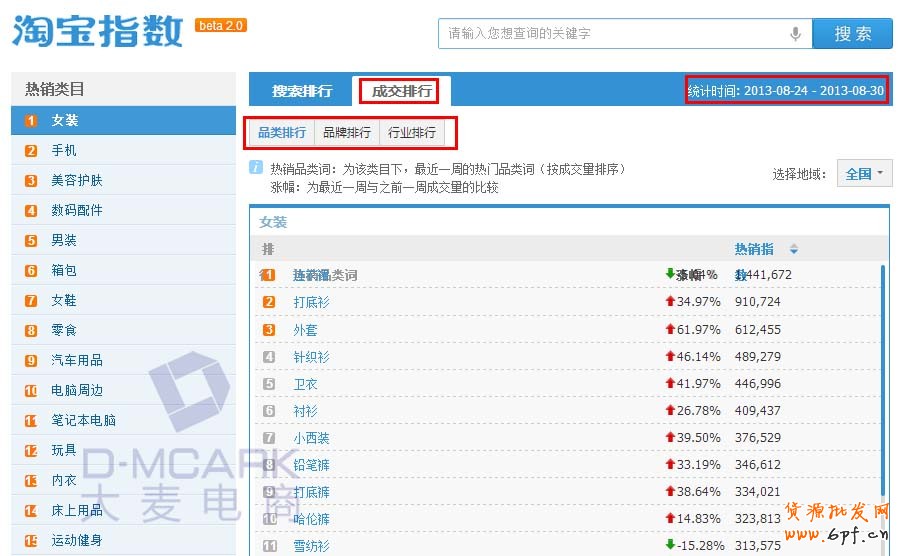Click the orange rank 2 badge beside 打底衫

269,302
